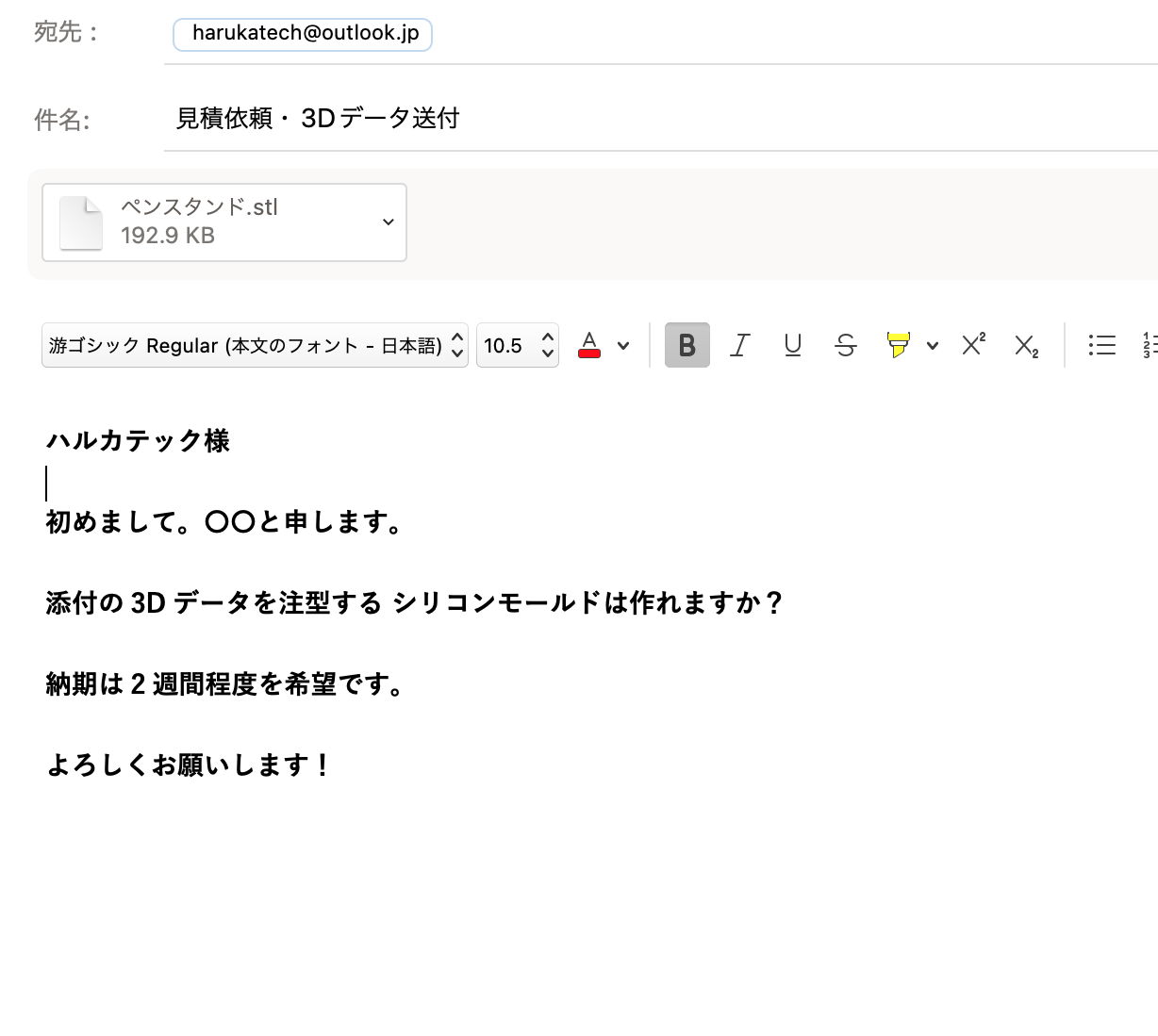Toggle Underline text formatting
The height and width of the screenshot is (1036, 1158).
tap(793, 345)
